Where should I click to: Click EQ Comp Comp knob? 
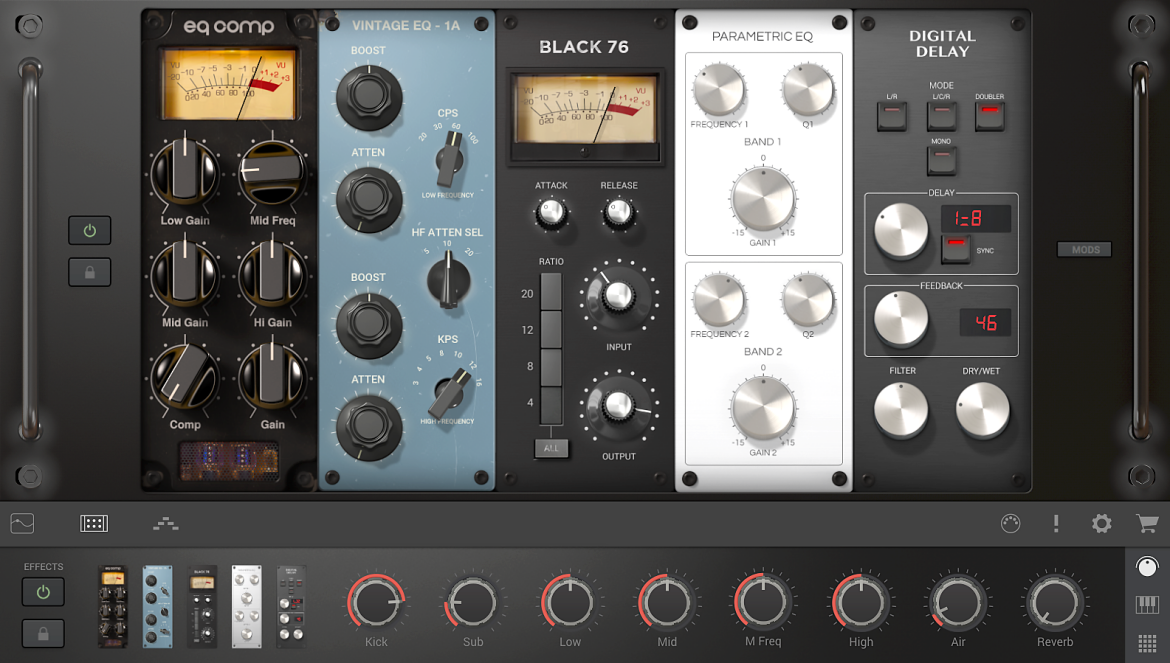(185, 377)
